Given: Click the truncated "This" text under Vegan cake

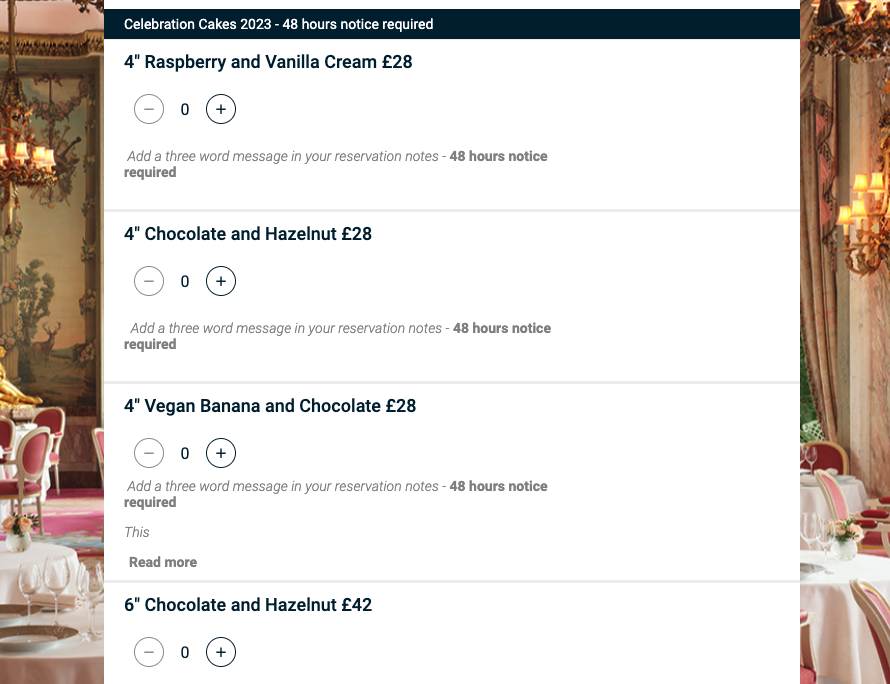Looking at the screenshot, I should 137,532.
